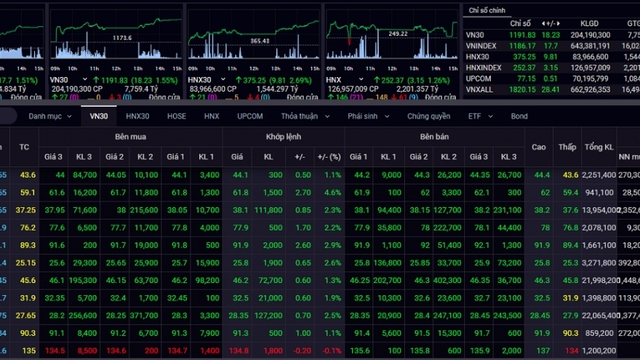Select the VN30 tab

click(x=99, y=116)
